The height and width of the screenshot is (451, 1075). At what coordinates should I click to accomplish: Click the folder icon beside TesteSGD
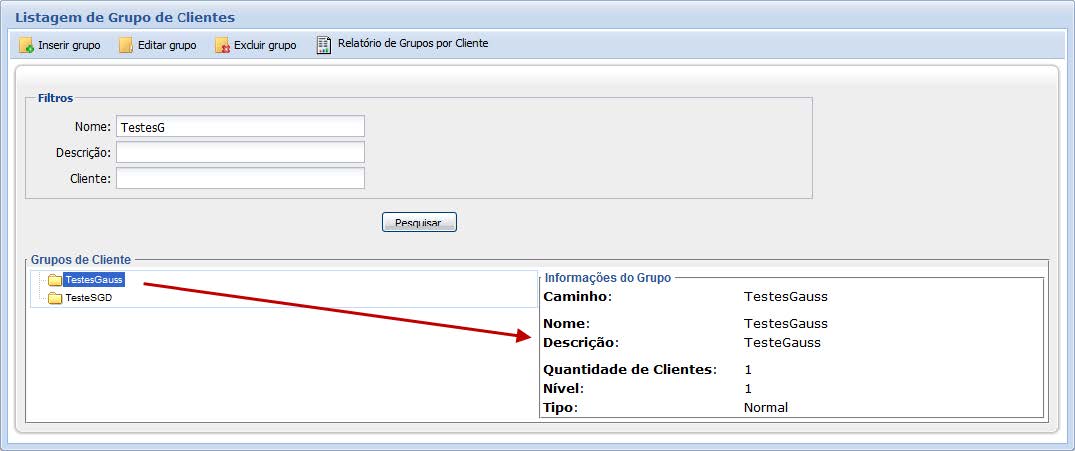(55, 298)
